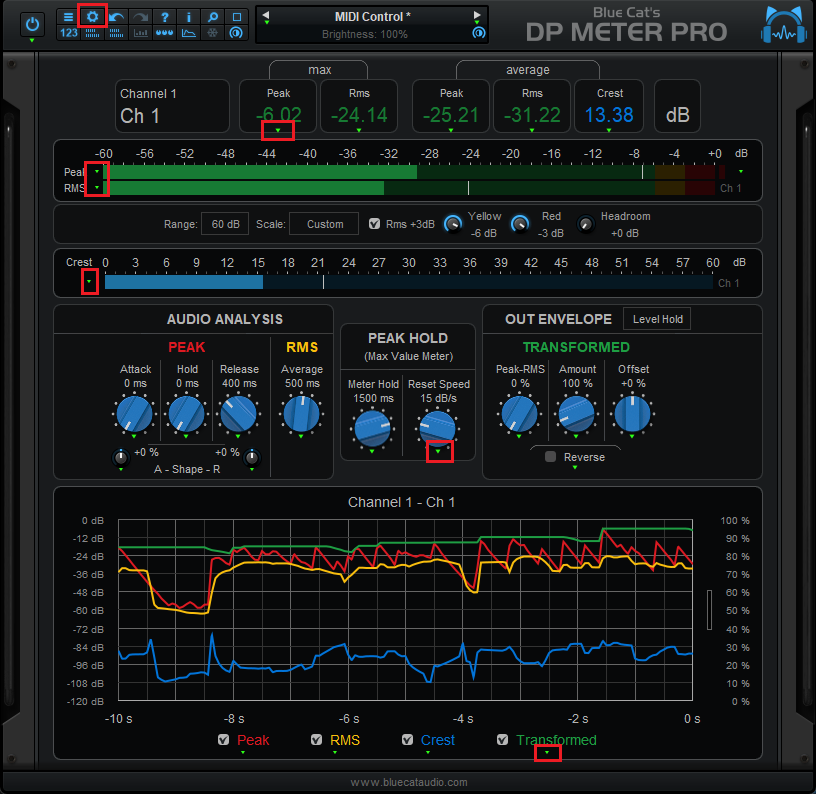Click the circle icon beside Brightness preset display
The width and height of the screenshot is (816, 794).
pos(479,33)
